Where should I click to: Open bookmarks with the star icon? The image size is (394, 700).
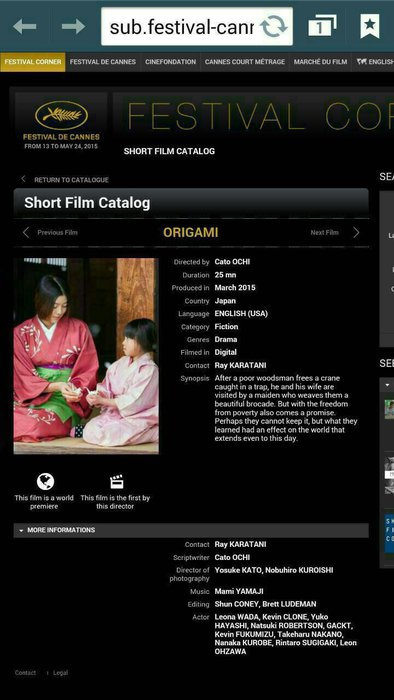[370, 26]
